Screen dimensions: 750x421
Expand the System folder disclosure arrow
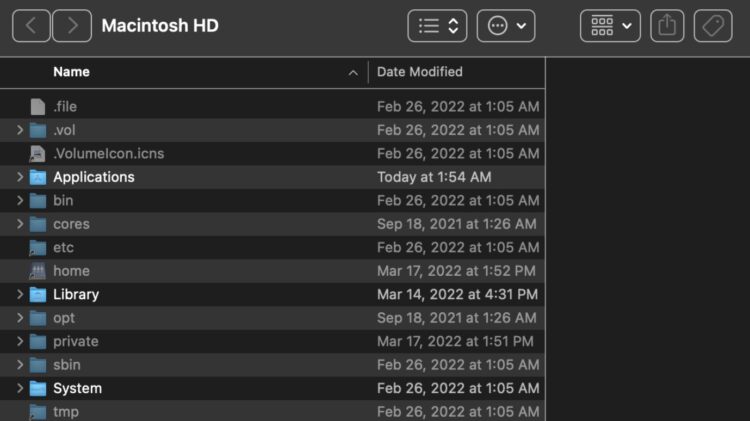(20, 389)
